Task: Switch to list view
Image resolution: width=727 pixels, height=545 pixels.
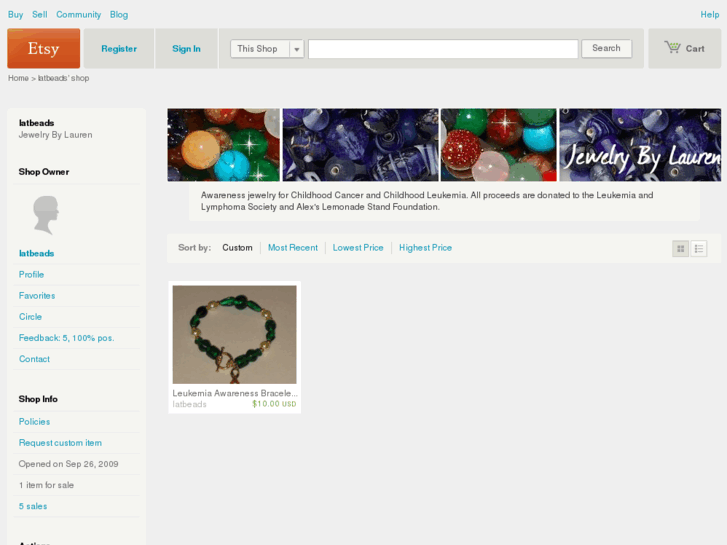Action: tap(699, 249)
